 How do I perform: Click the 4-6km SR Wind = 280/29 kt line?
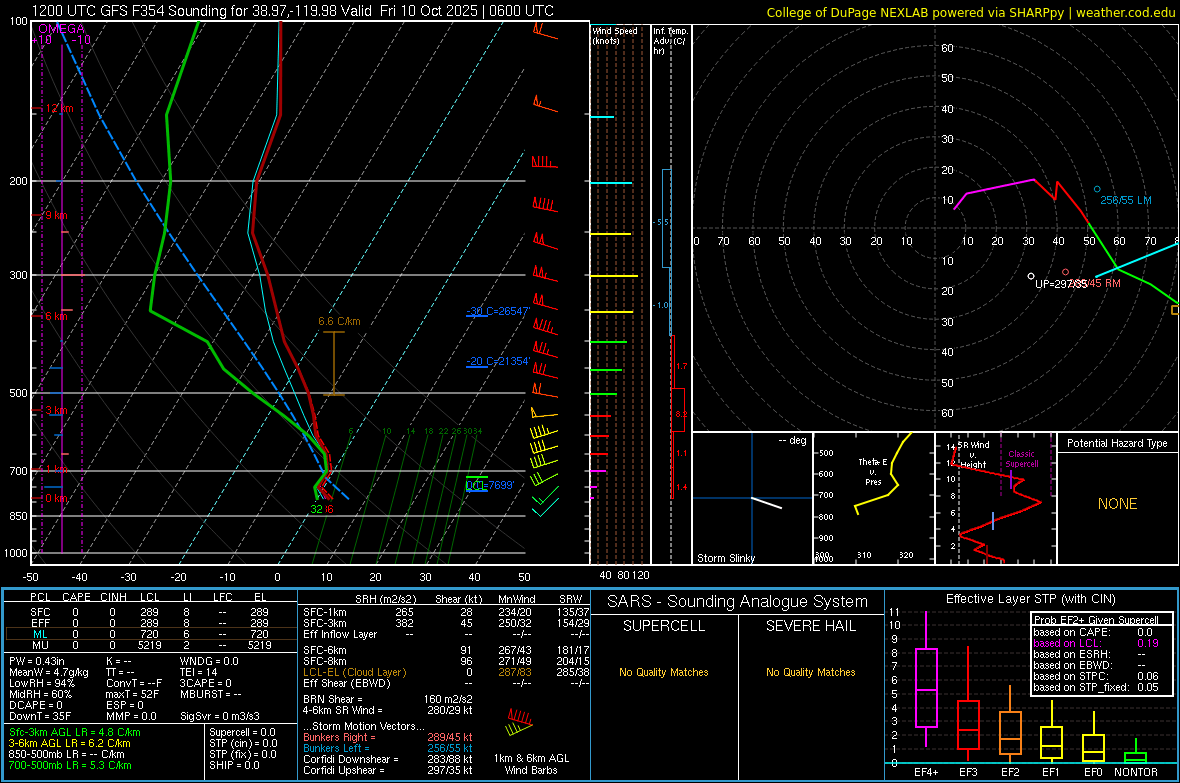click(388, 711)
